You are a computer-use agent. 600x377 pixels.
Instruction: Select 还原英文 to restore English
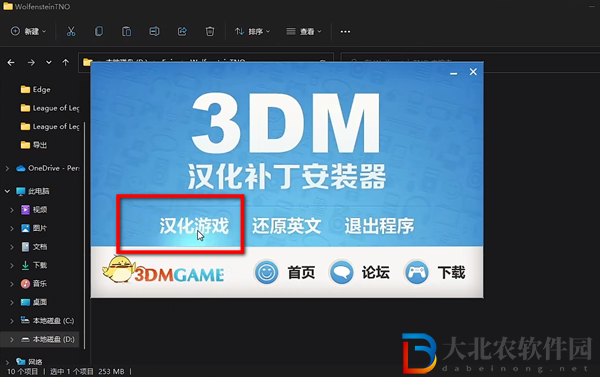click(286, 225)
